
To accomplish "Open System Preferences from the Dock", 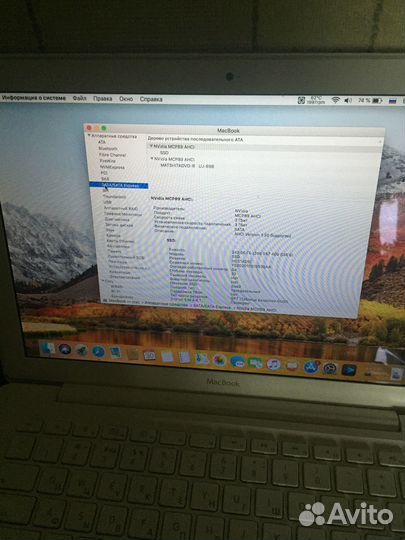I will point(330,368).
